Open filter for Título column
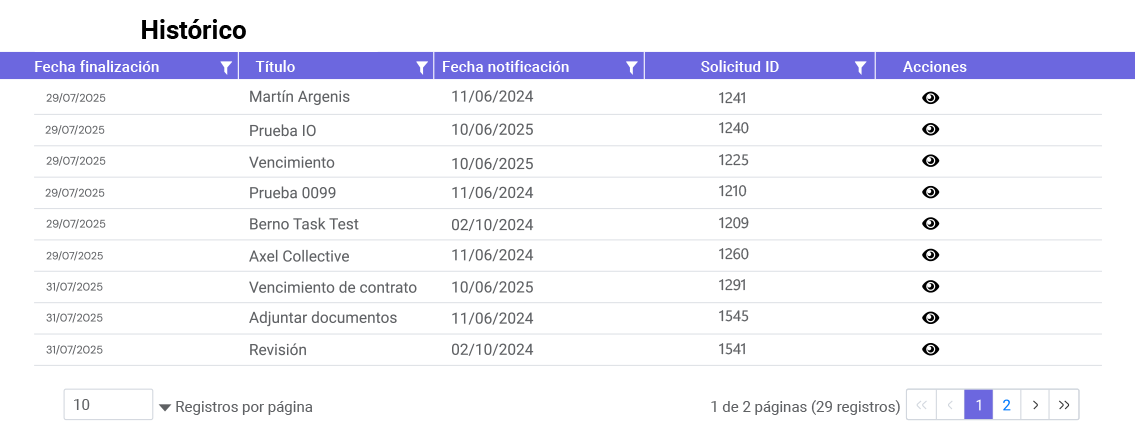1135x440 pixels. 422,67
